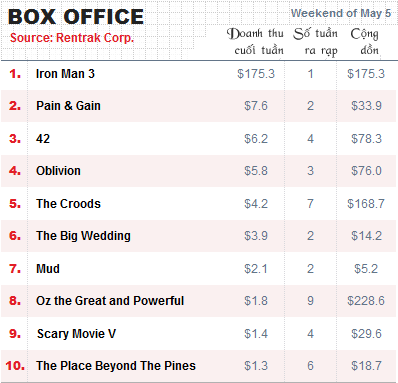Select the Oblivion movie title
The width and height of the screenshot is (398, 383).
[58, 171]
